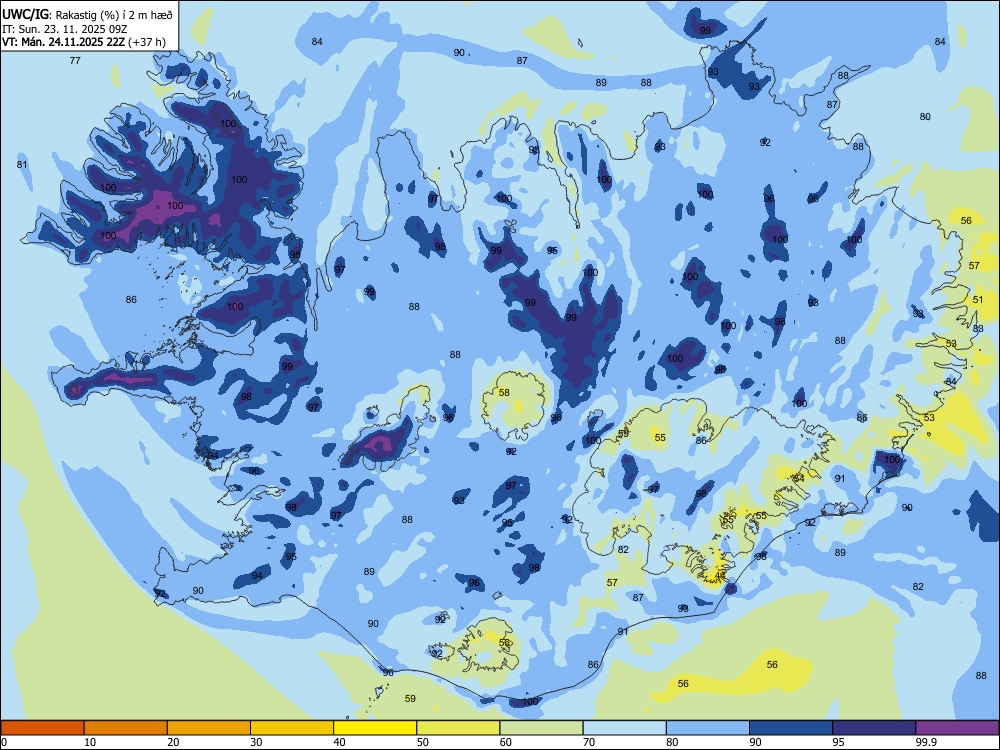Click the bright yellow 40–50 legend swatch
The image size is (1000, 750).
(375, 728)
